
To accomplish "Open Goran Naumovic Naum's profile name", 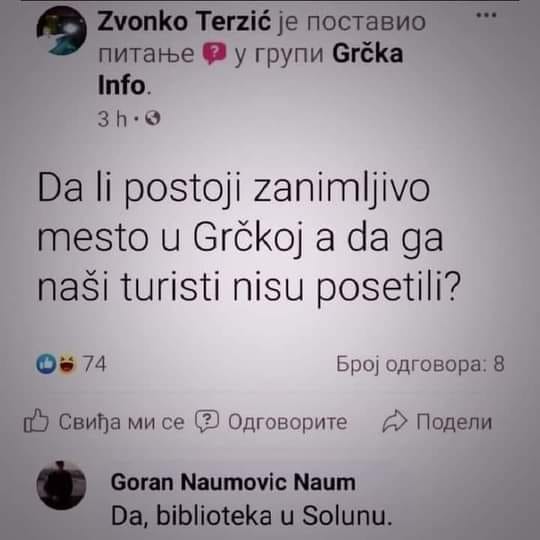I will (x=233, y=482).
